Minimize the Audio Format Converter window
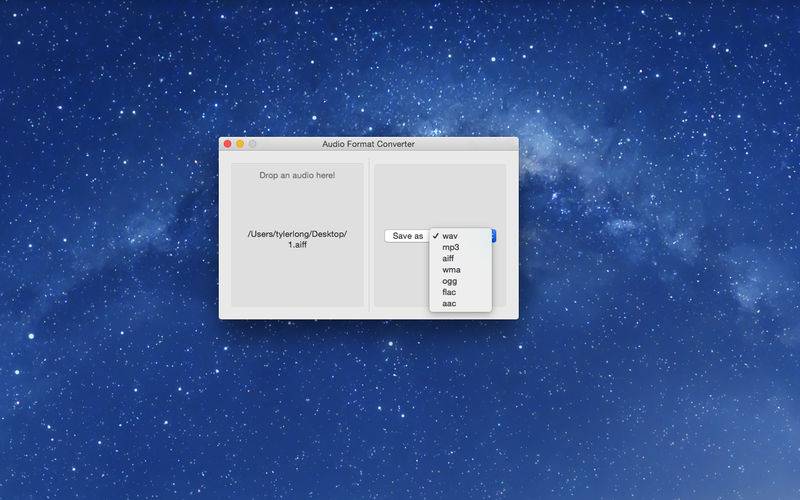This screenshot has width=800, height=500. [x=240, y=144]
